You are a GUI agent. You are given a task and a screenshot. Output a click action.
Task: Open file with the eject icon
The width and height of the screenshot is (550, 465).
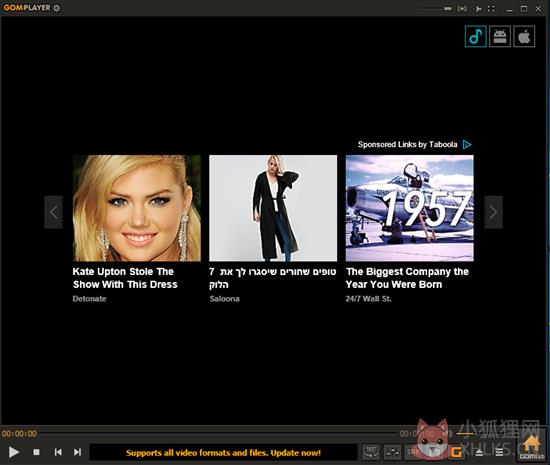pyautogui.click(x=479, y=452)
